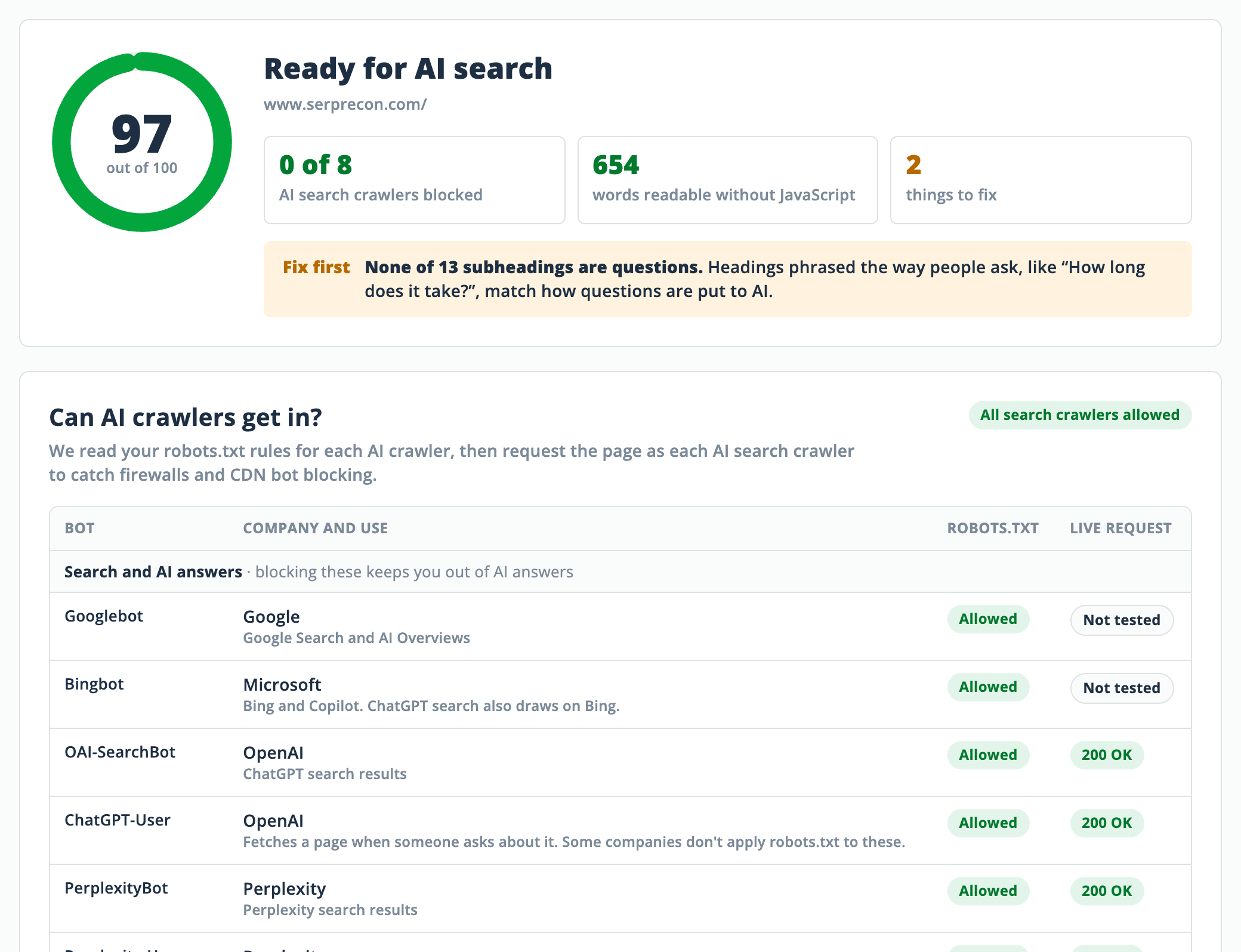Click the 'All search crawlers allowed' badge
Viewport: 1241px width, 952px height.
coord(1080,415)
